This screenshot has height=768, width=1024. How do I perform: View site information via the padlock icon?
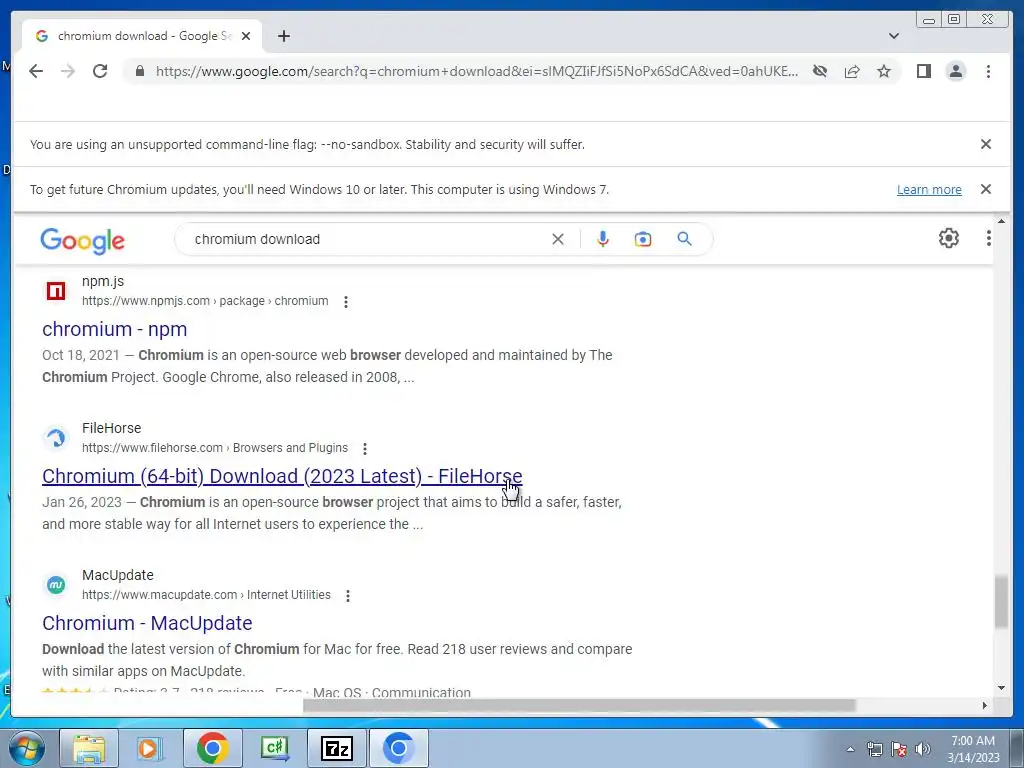point(140,71)
